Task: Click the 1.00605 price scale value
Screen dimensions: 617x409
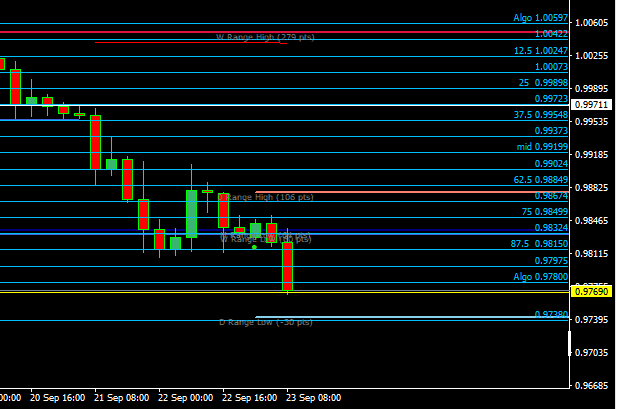Action: (591, 23)
